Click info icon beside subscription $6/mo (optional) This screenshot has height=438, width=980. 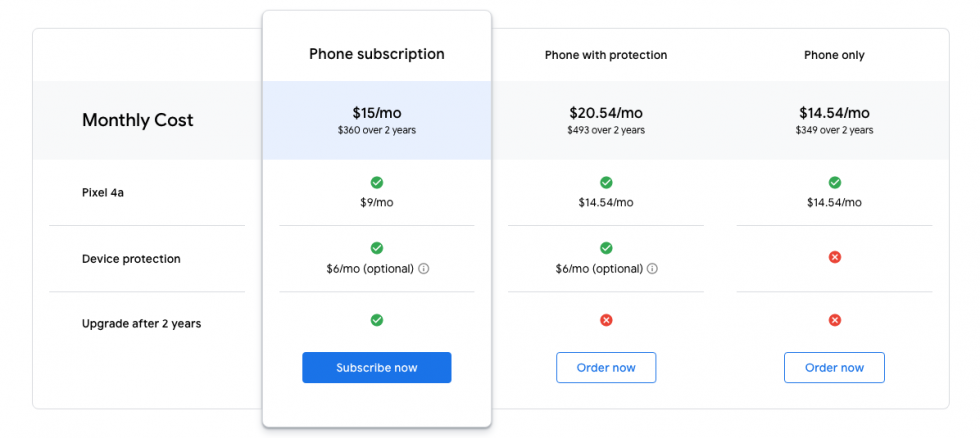pyautogui.click(x=424, y=269)
